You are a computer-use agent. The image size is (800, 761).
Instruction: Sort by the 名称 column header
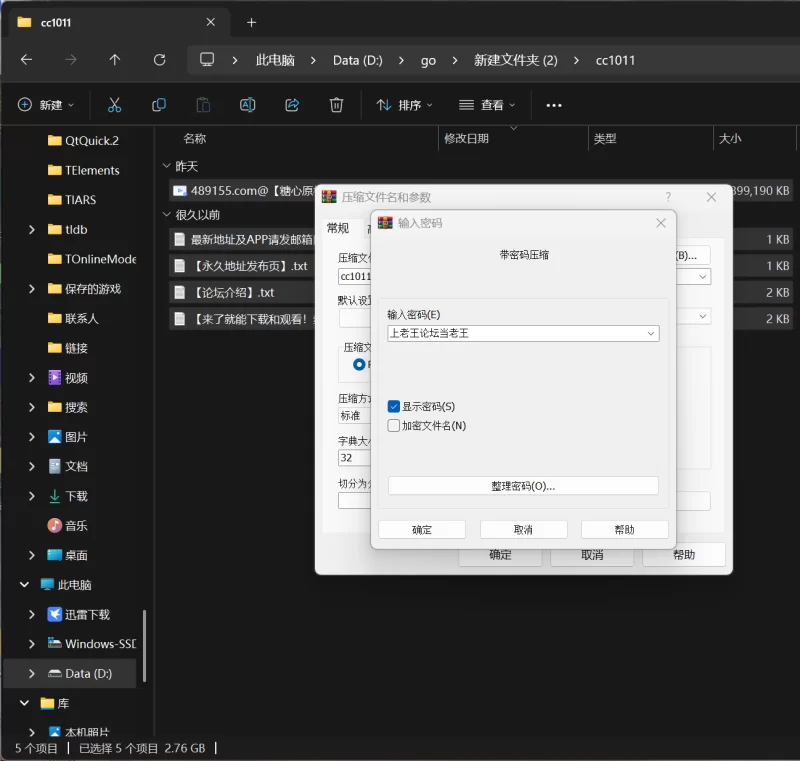(194, 139)
